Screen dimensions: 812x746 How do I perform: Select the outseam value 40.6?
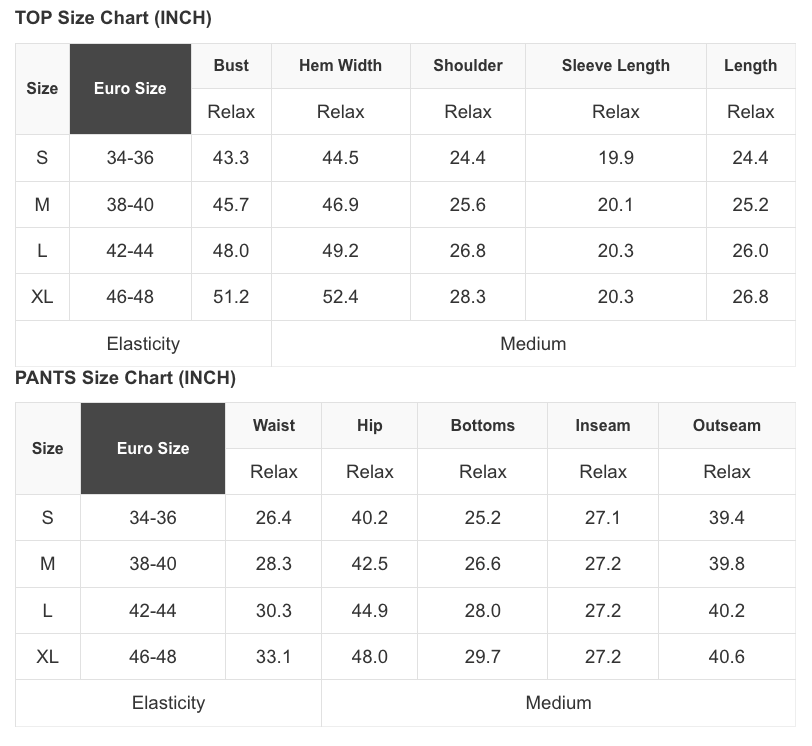pyautogui.click(x=727, y=657)
